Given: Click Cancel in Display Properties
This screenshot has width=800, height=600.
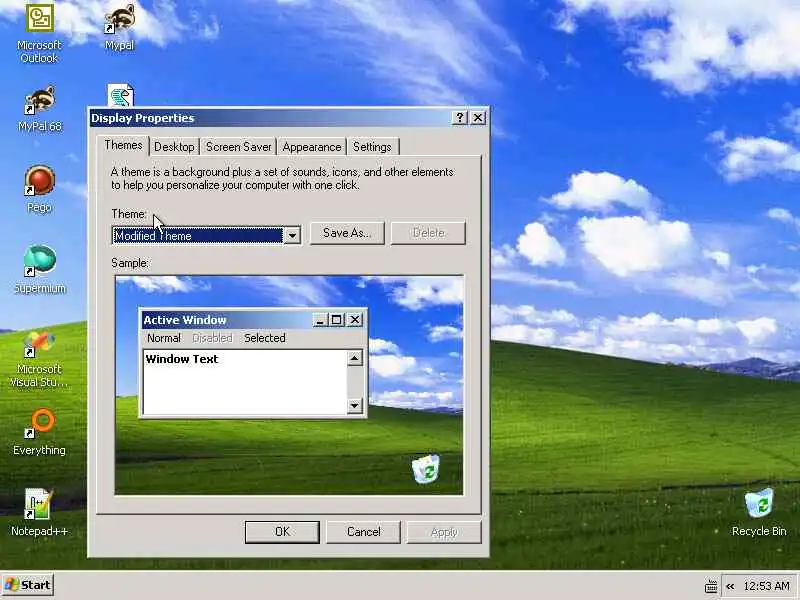Looking at the screenshot, I should (363, 532).
